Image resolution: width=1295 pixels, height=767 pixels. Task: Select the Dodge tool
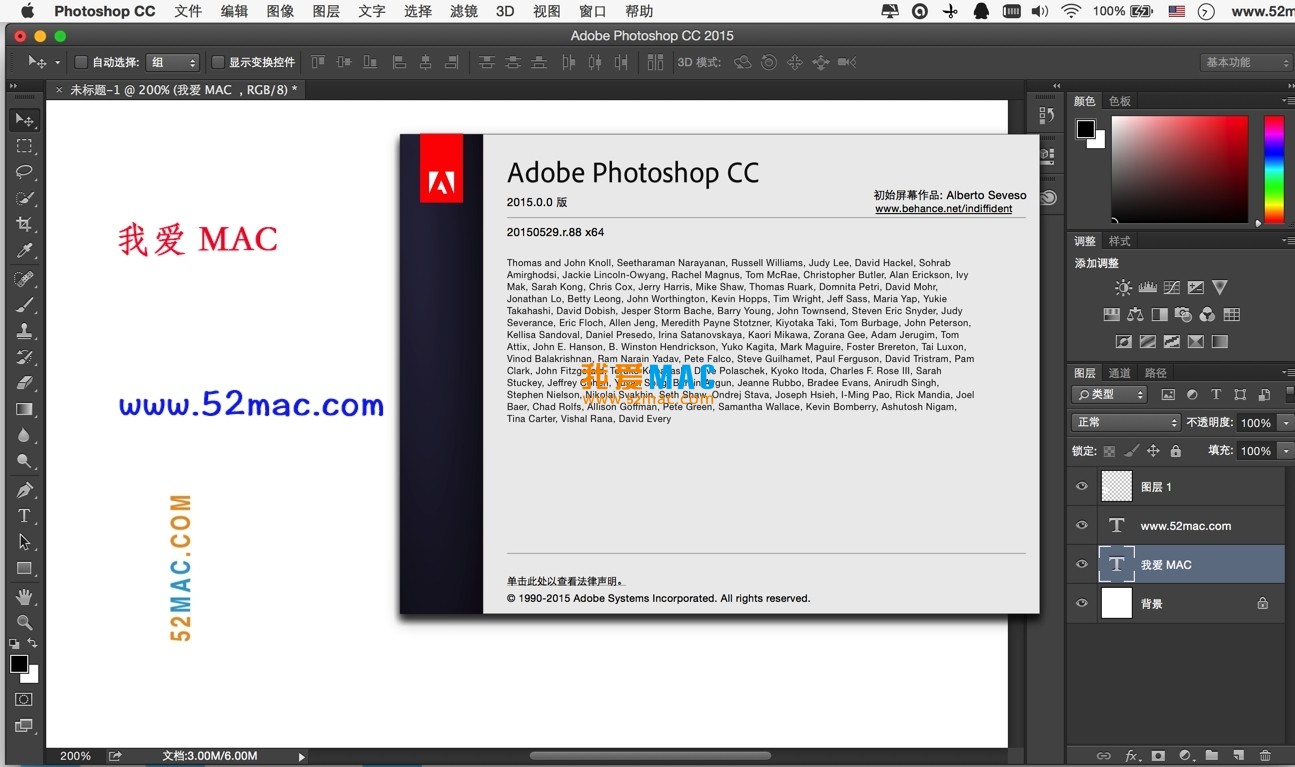click(x=24, y=461)
